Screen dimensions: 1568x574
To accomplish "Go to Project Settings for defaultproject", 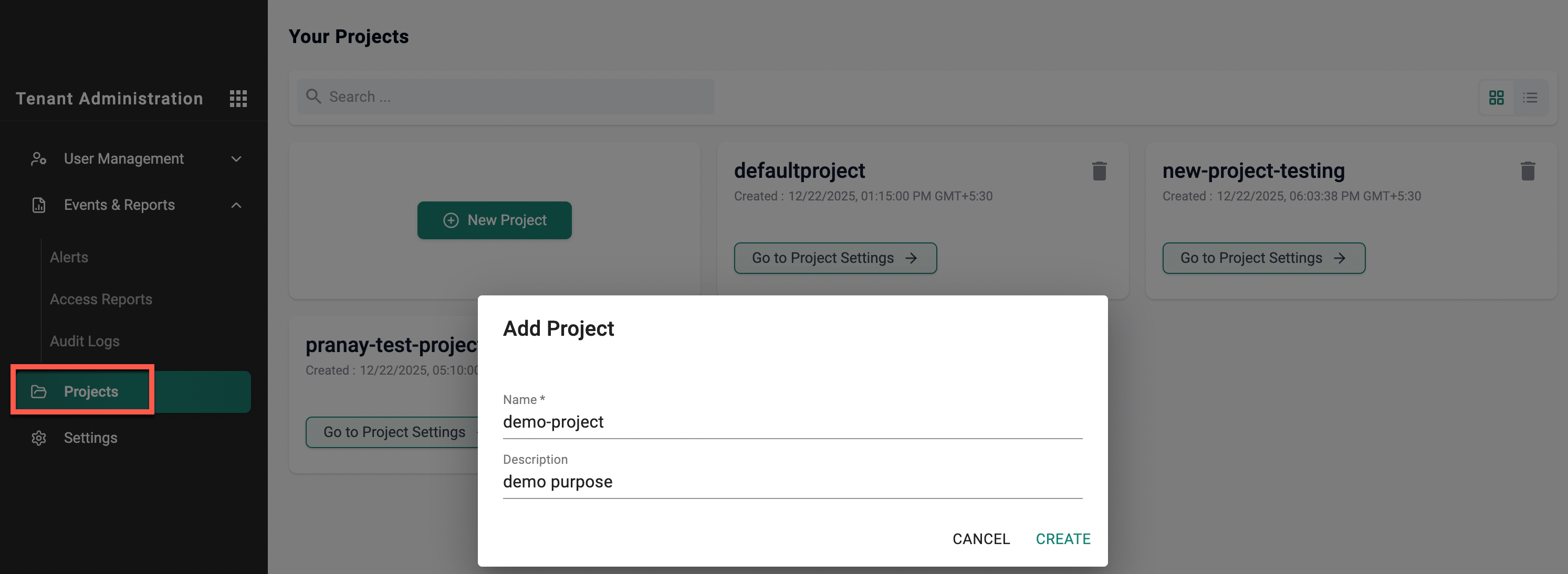I will click(834, 259).
